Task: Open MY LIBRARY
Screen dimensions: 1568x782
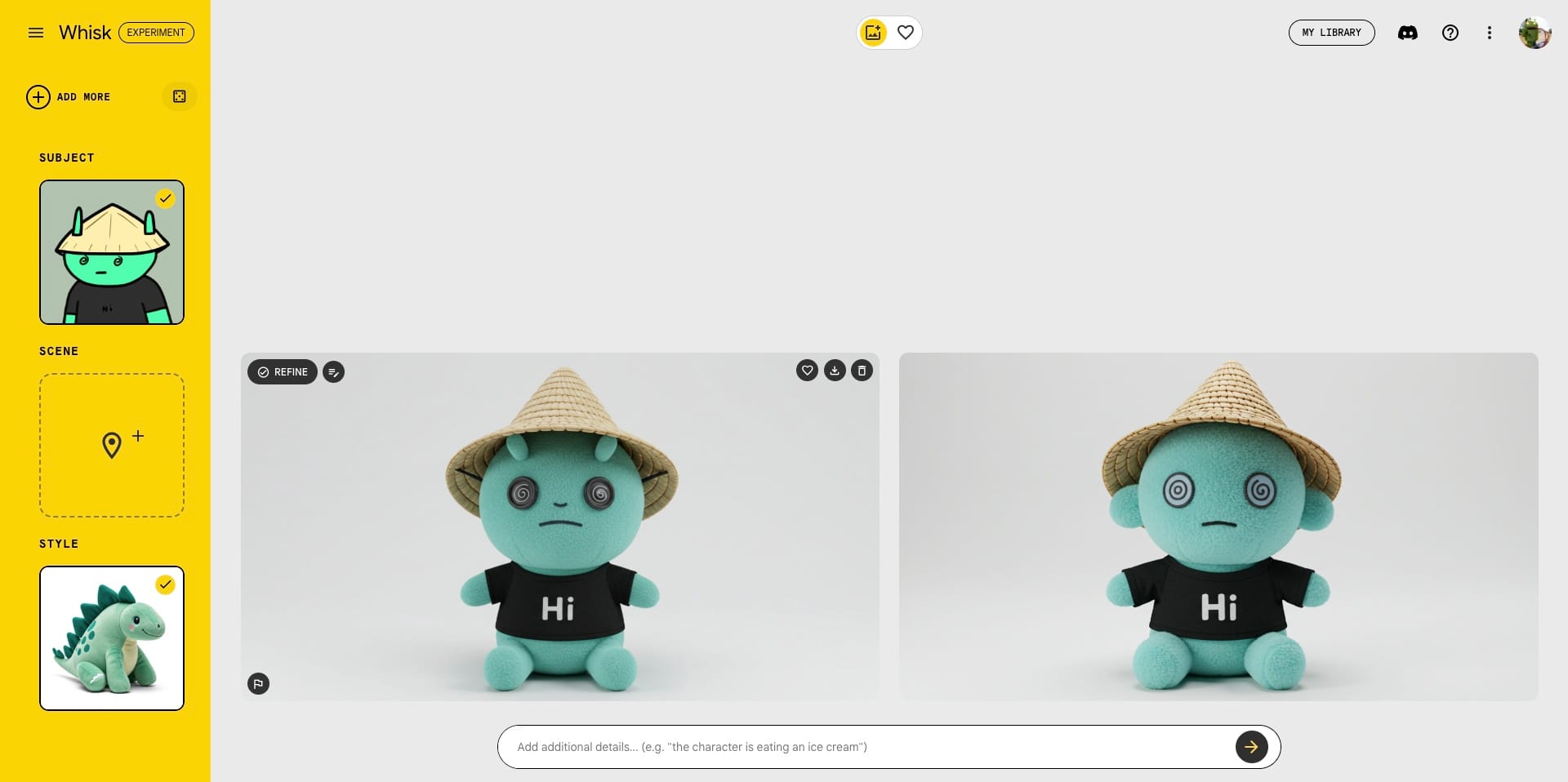Action: pyautogui.click(x=1331, y=33)
